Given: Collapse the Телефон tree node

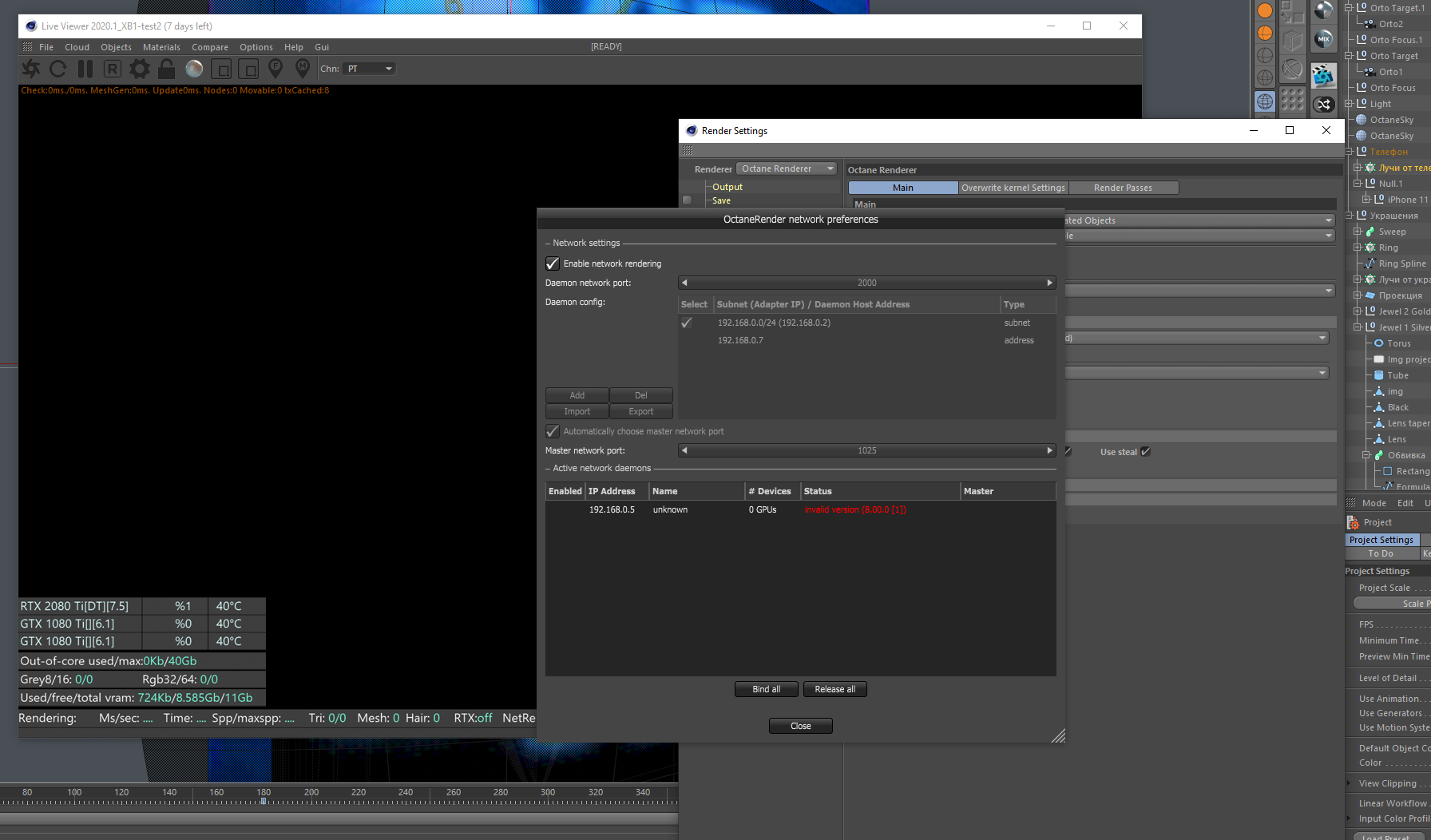Looking at the screenshot, I should [1349, 152].
